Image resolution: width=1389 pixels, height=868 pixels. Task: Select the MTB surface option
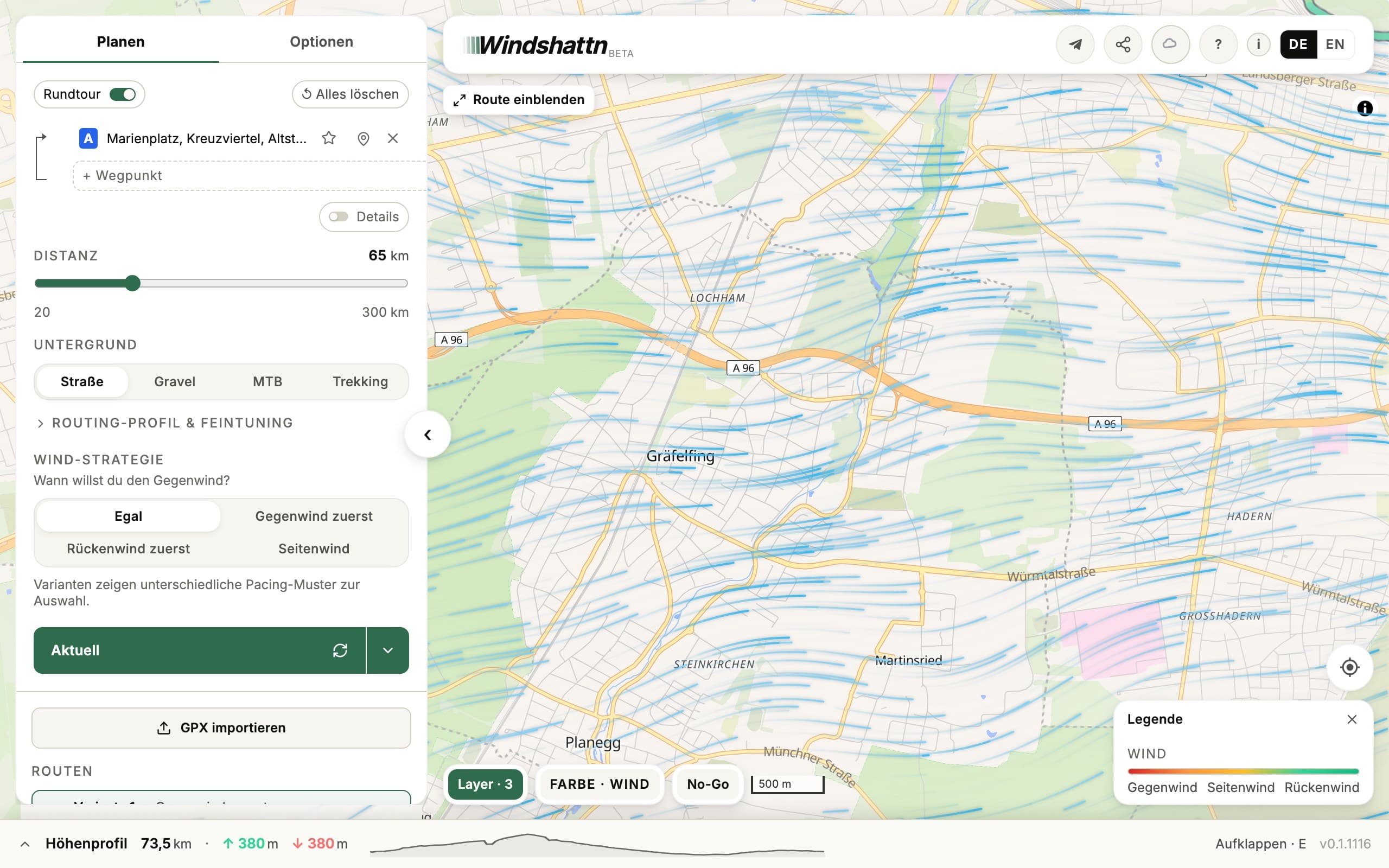(267, 382)
